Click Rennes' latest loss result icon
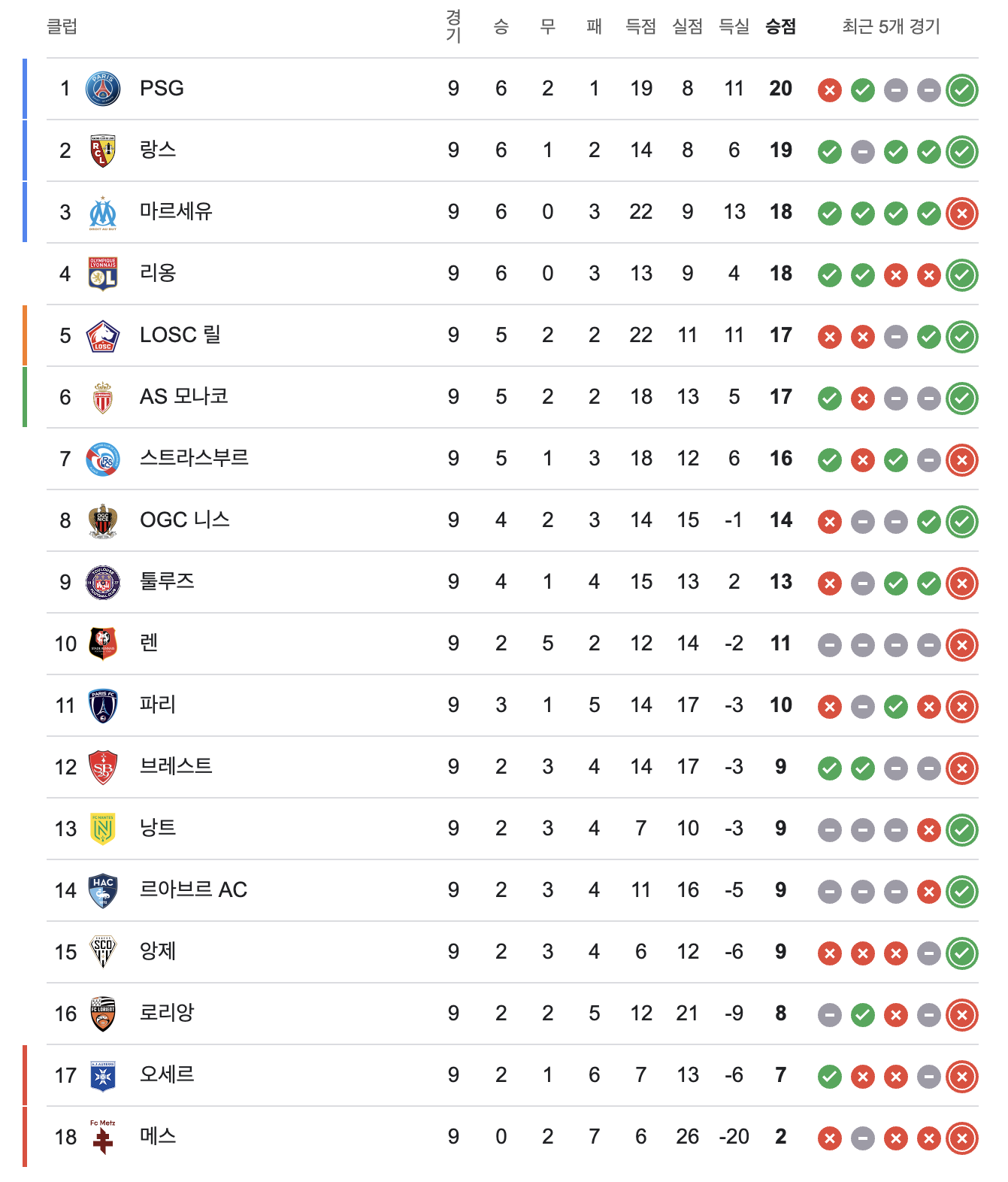 pyautogui.click(x=961, y=645)
